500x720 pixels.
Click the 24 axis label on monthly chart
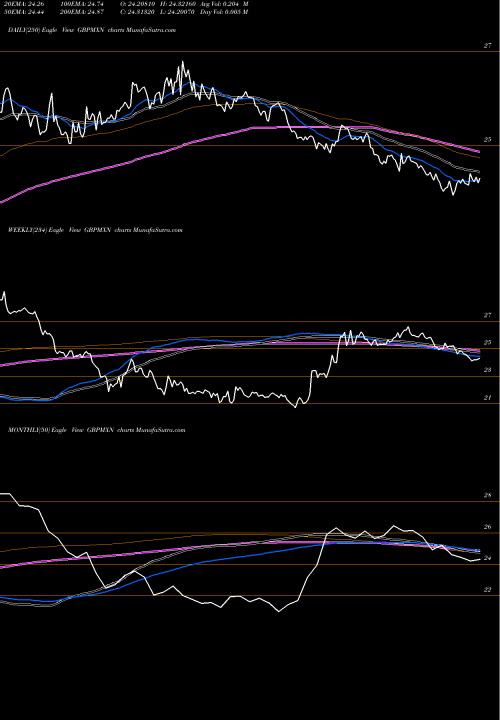click(487, 558)
